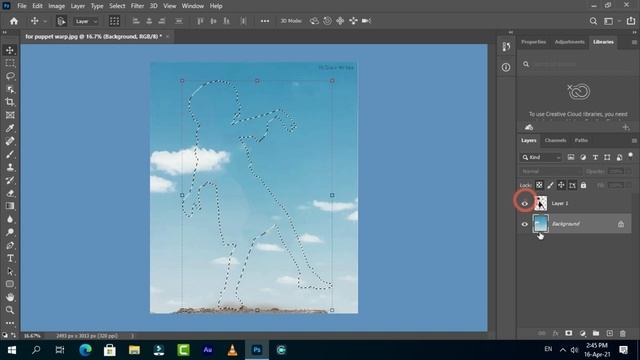Viewport: 640px width, 360px height.
Task: Select the Move tool in the toolbox
Action: click(10, 50)
